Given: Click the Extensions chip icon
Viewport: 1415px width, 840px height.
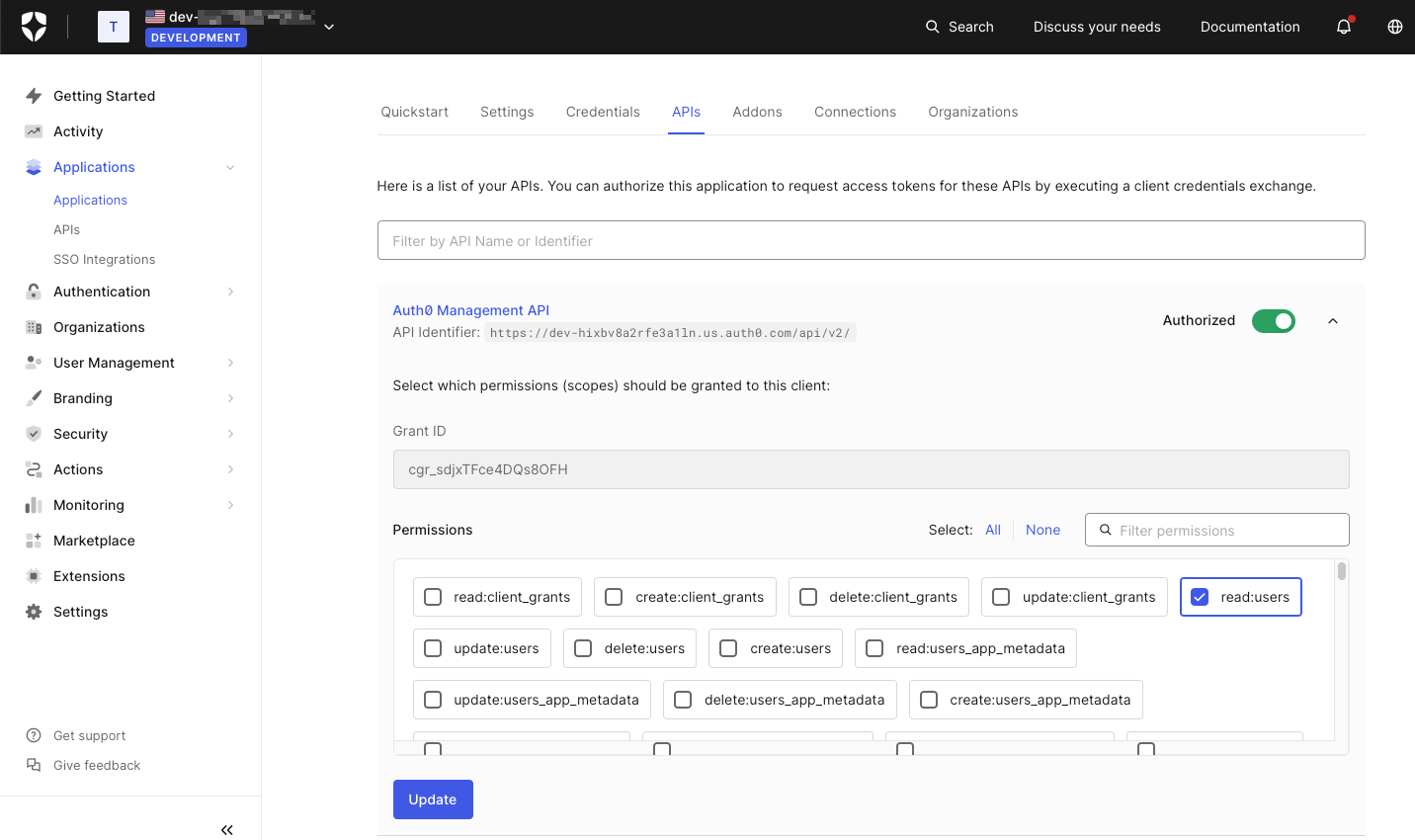Looking at the screenshot, I should tap(34, 576).
